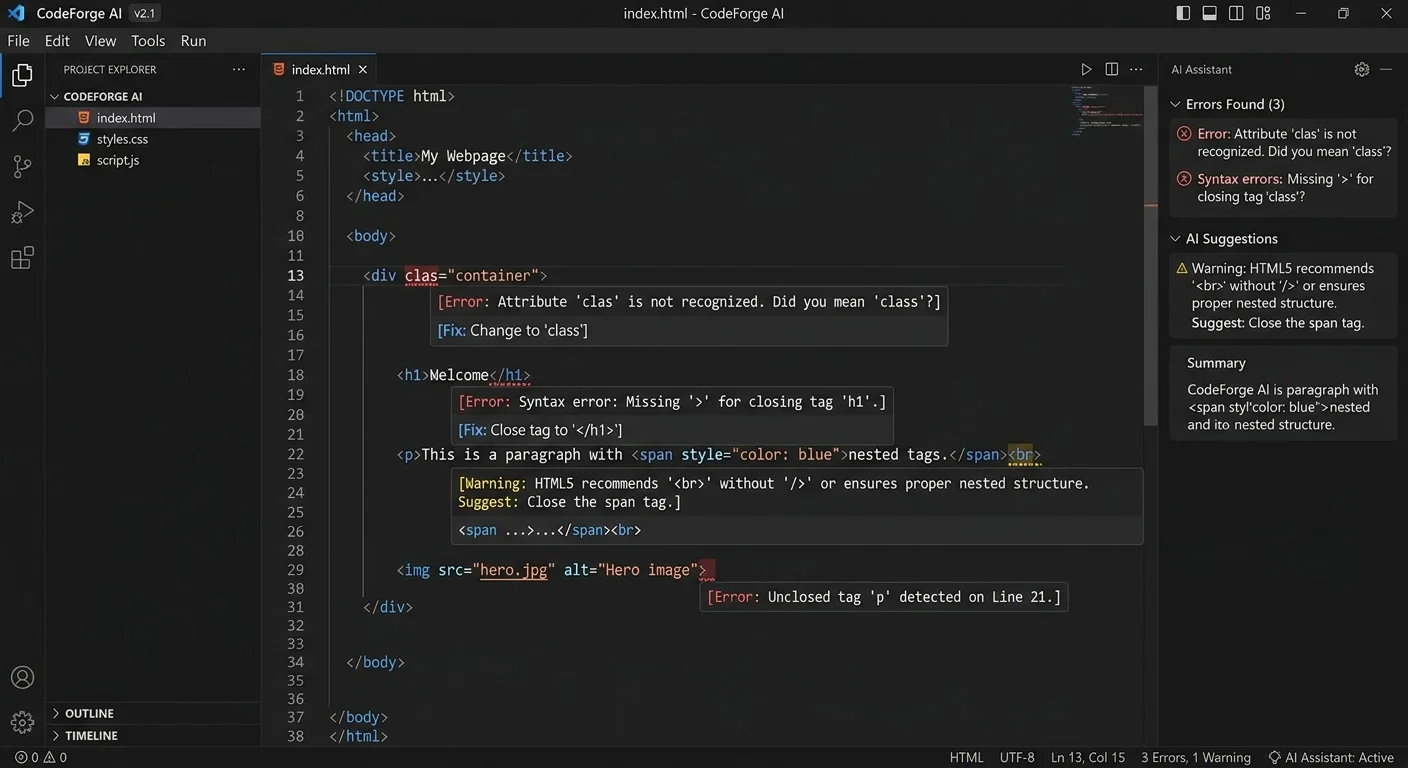Click the underlined 'clas' attribute on line 13

point(421,275)
